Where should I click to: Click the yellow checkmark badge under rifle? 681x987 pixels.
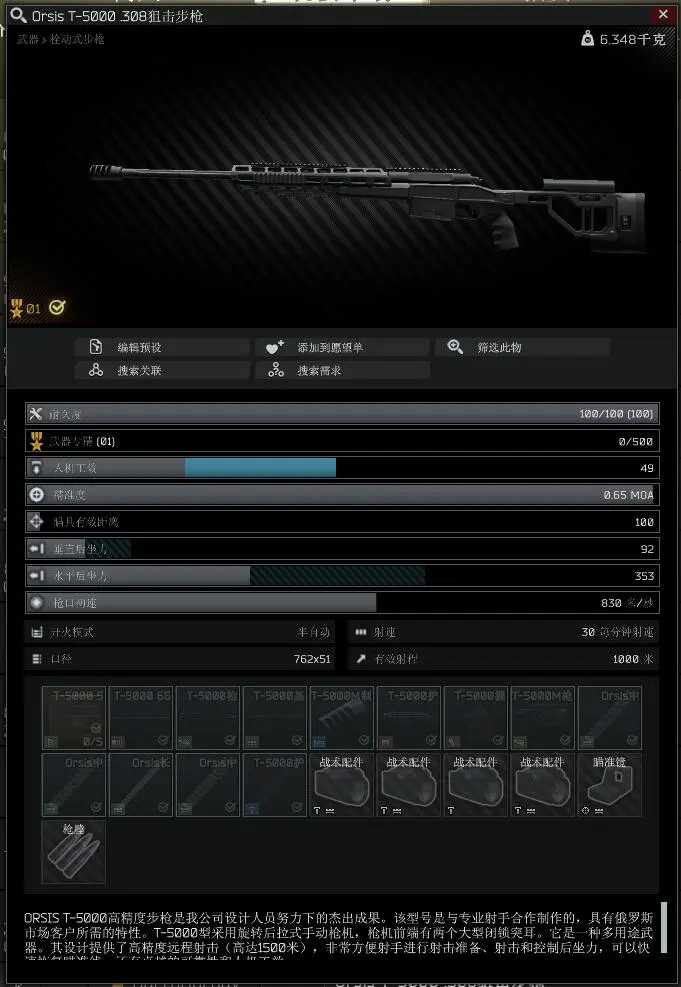(57, 307)
